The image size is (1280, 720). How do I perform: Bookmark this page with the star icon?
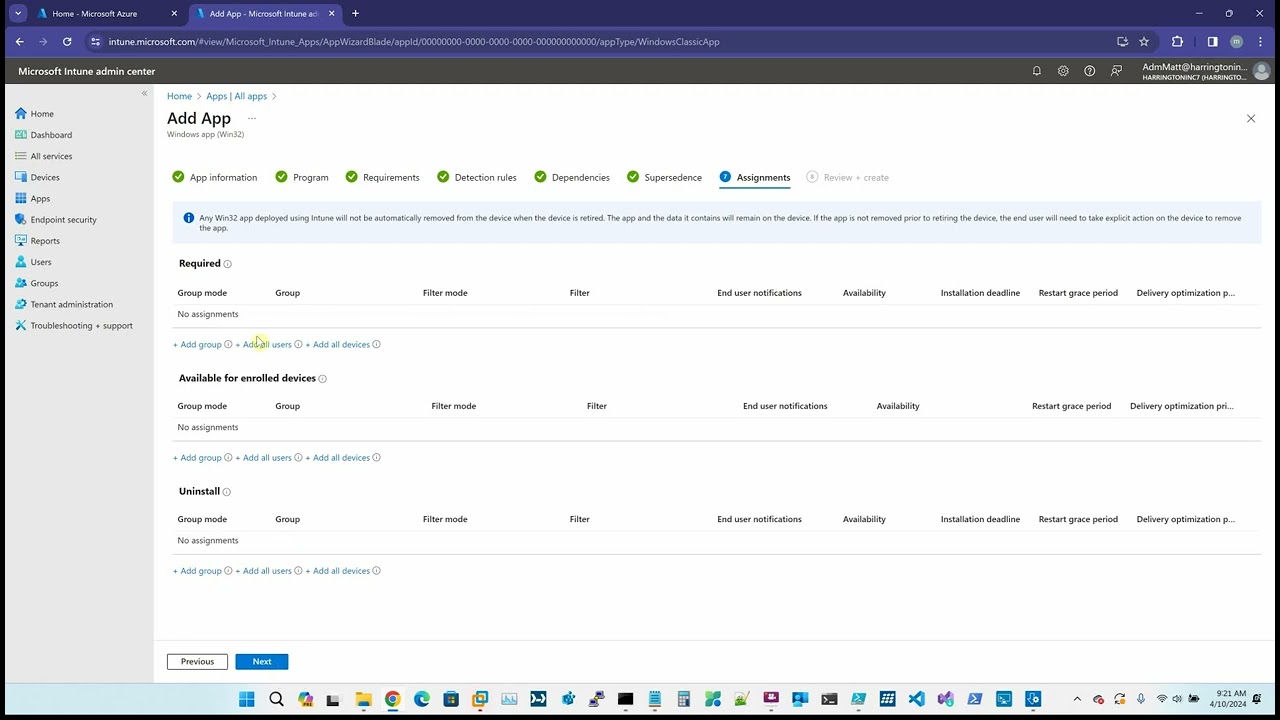click(x=1144, y=42)
